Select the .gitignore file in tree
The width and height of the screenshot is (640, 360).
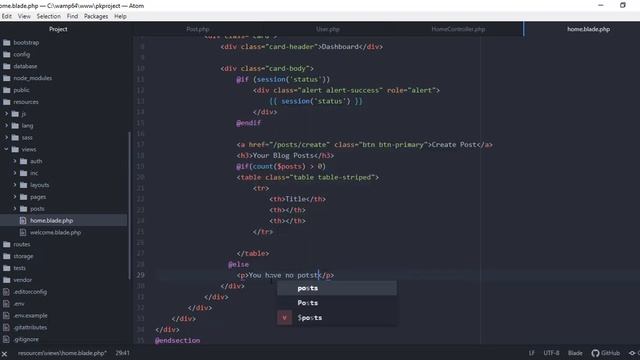click(x=26, y=339)
